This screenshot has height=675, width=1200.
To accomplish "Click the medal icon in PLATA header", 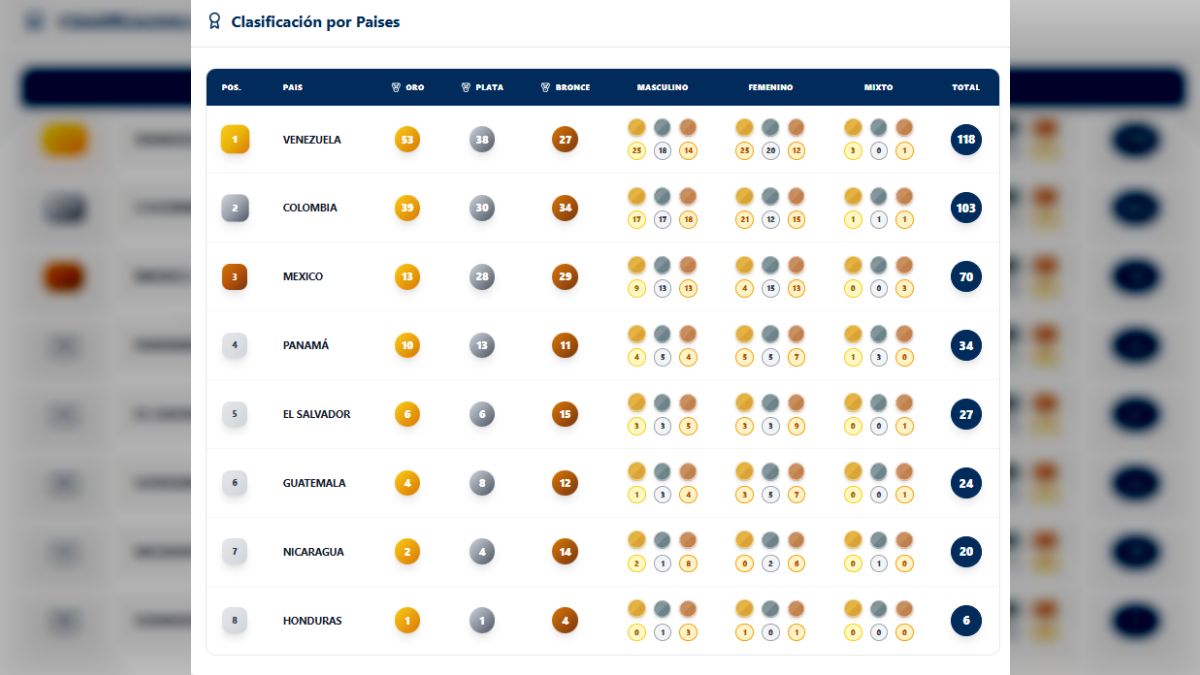I will [466, 87].
